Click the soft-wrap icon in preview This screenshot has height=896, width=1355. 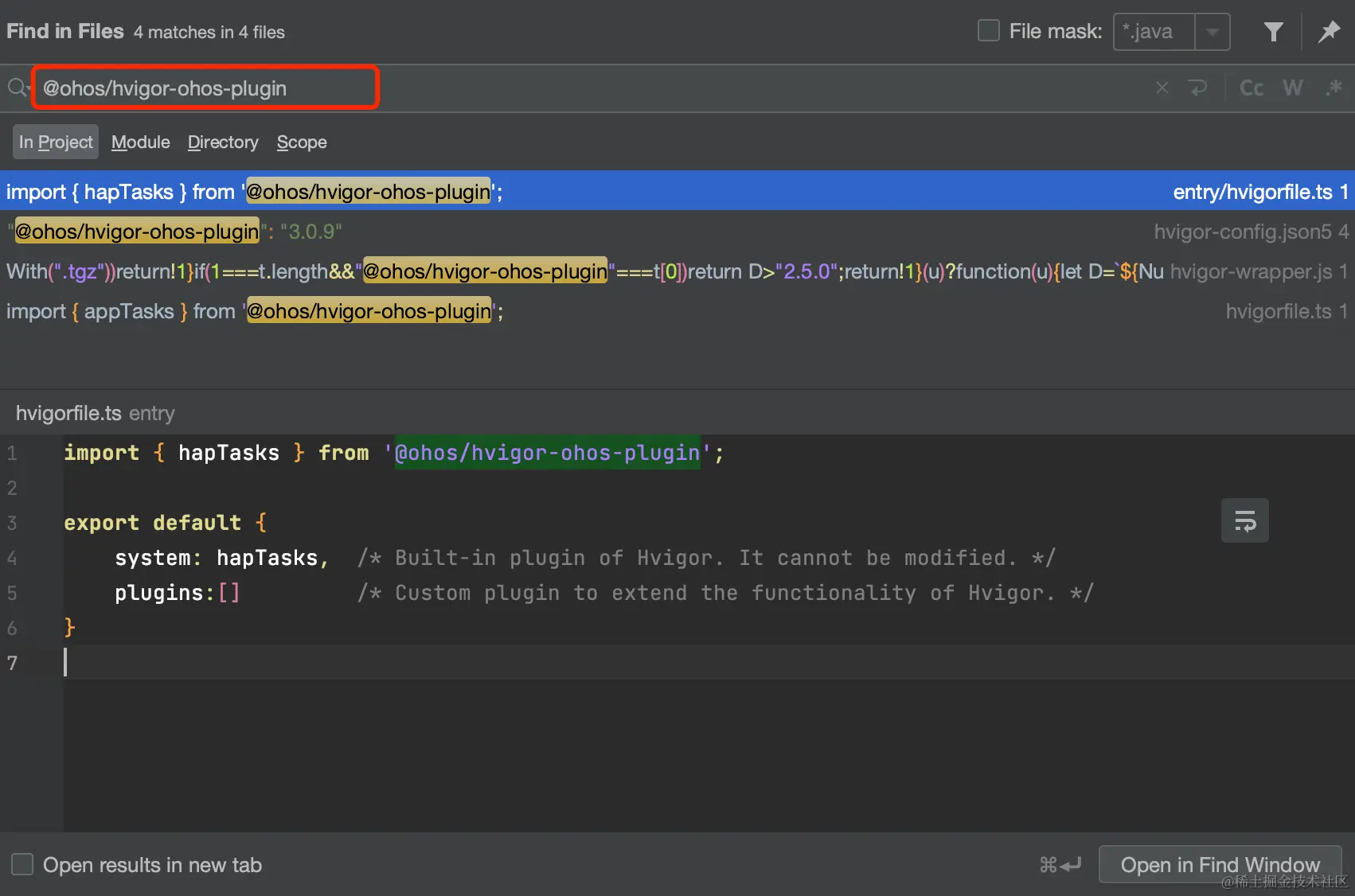coord(1244,521)
